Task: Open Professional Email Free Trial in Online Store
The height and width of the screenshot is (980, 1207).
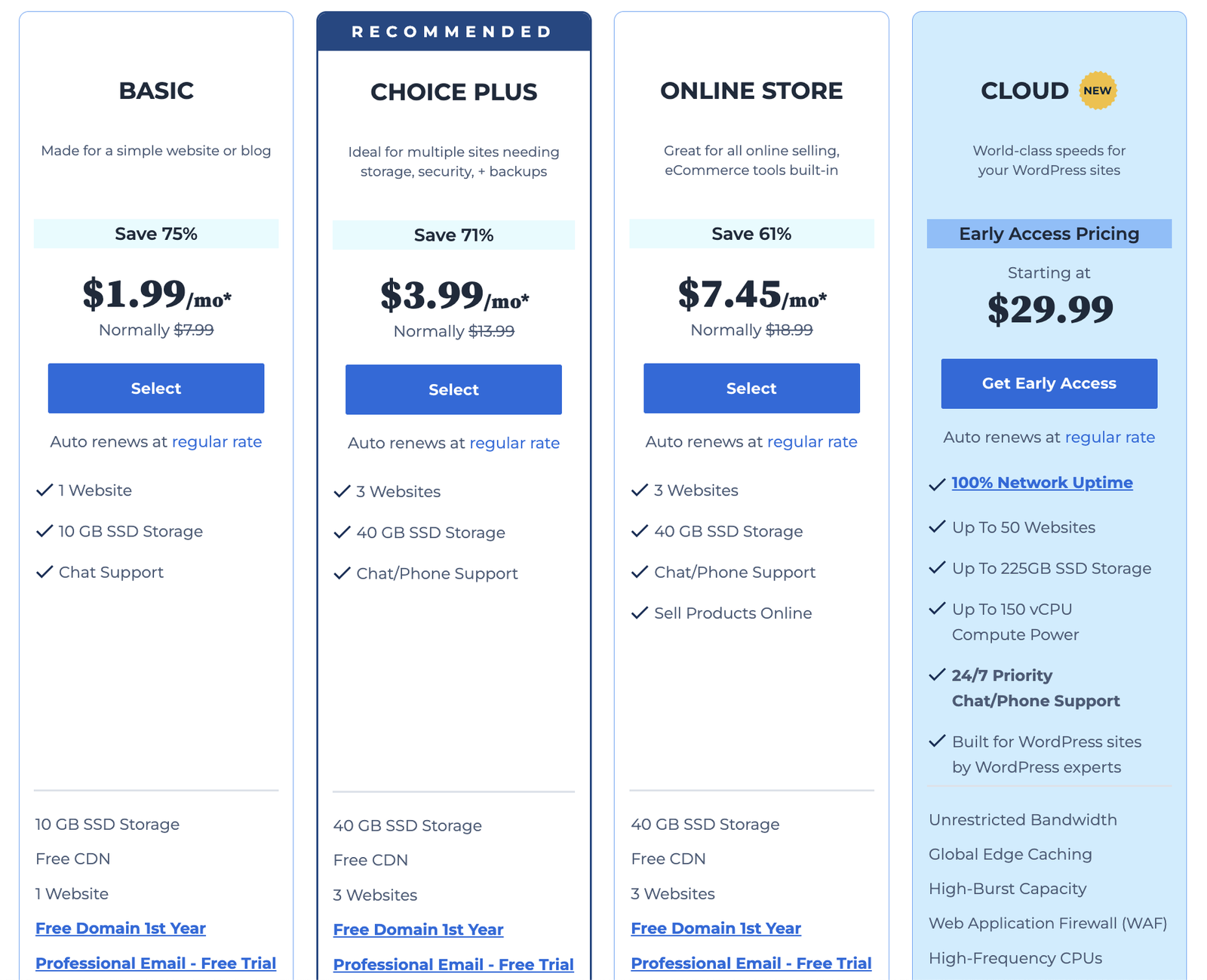Action: tap(751, 963)
